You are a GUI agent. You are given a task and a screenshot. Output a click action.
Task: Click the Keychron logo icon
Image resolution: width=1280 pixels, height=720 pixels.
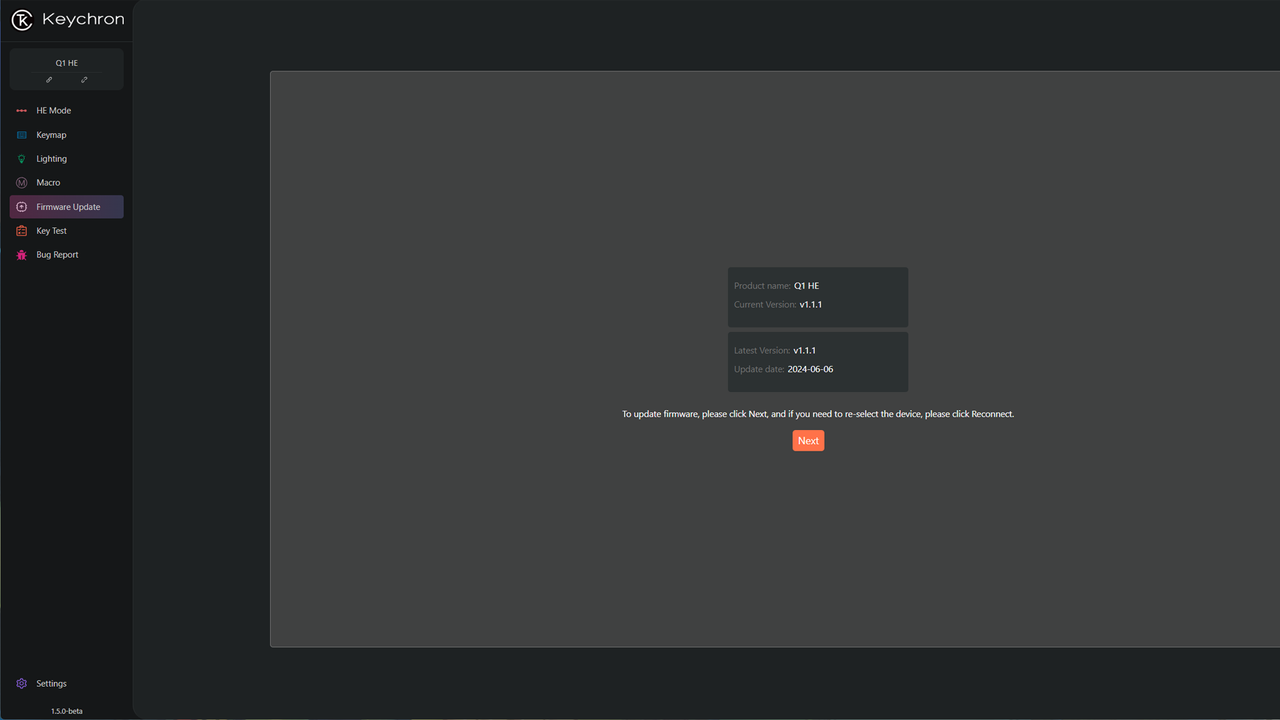(22, 20)
